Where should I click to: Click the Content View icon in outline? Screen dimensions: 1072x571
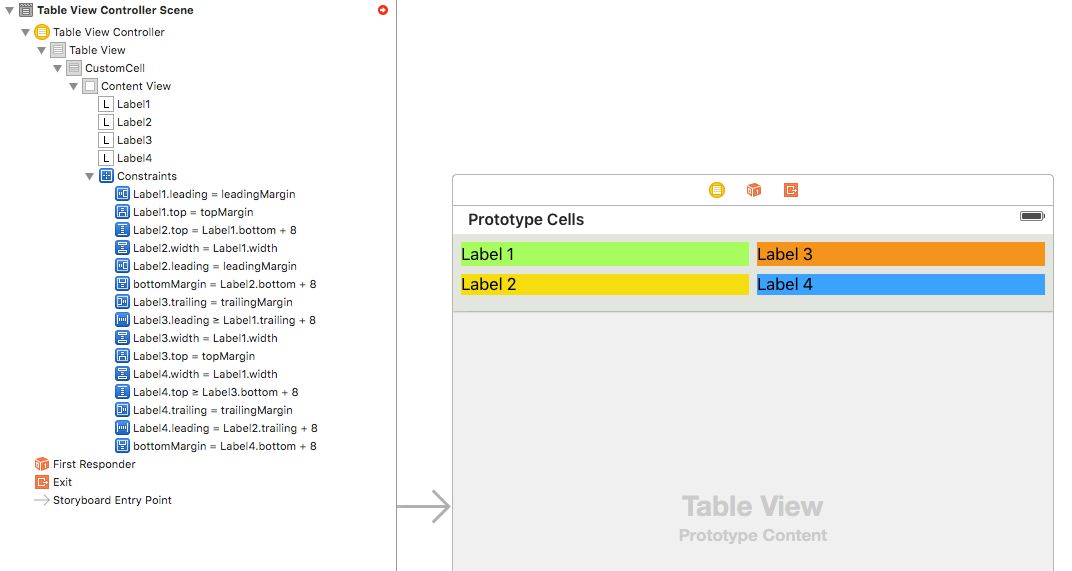tap(90, 86)
